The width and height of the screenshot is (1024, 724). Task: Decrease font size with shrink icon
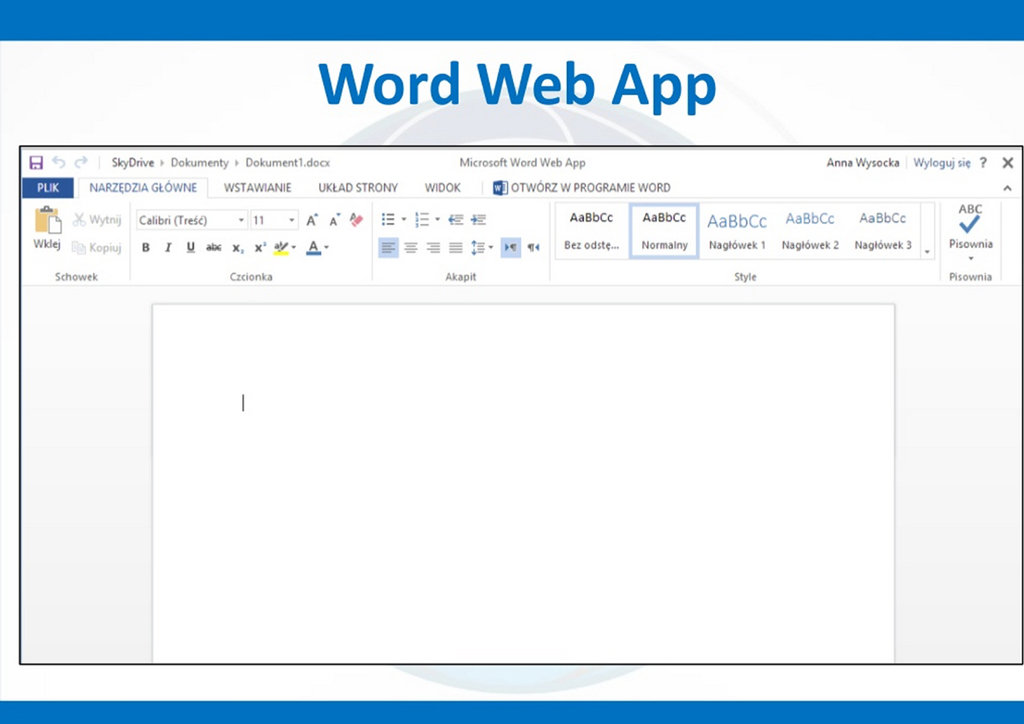[x=335, y=220]
